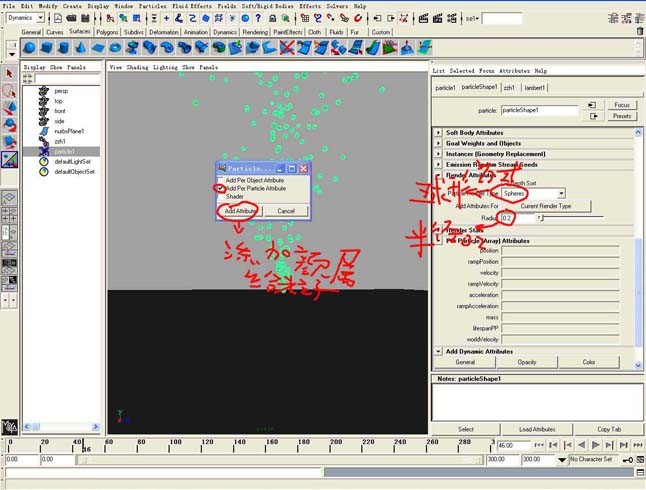The height and width of the screenshot is (490, 646).
Task: Create a NURBS cube from shelf
Action: coord(46,48)
